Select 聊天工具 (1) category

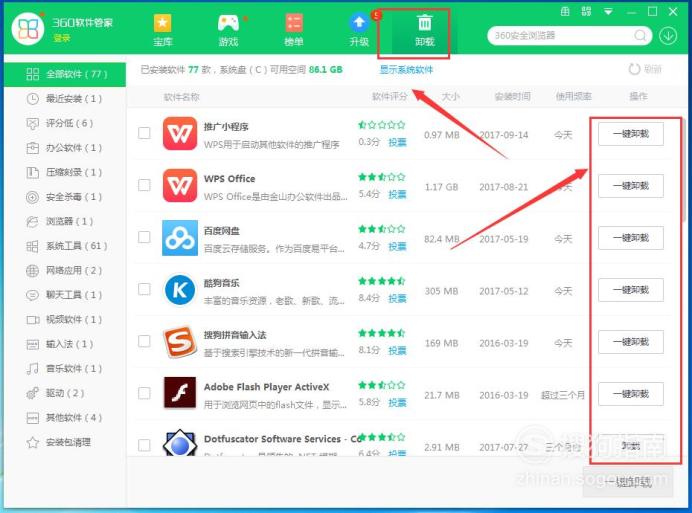point(65,295)
